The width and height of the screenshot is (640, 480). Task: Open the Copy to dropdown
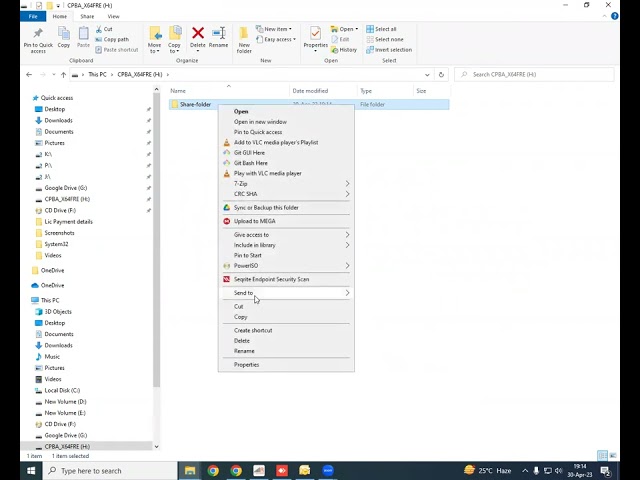[x=174, y=40]
